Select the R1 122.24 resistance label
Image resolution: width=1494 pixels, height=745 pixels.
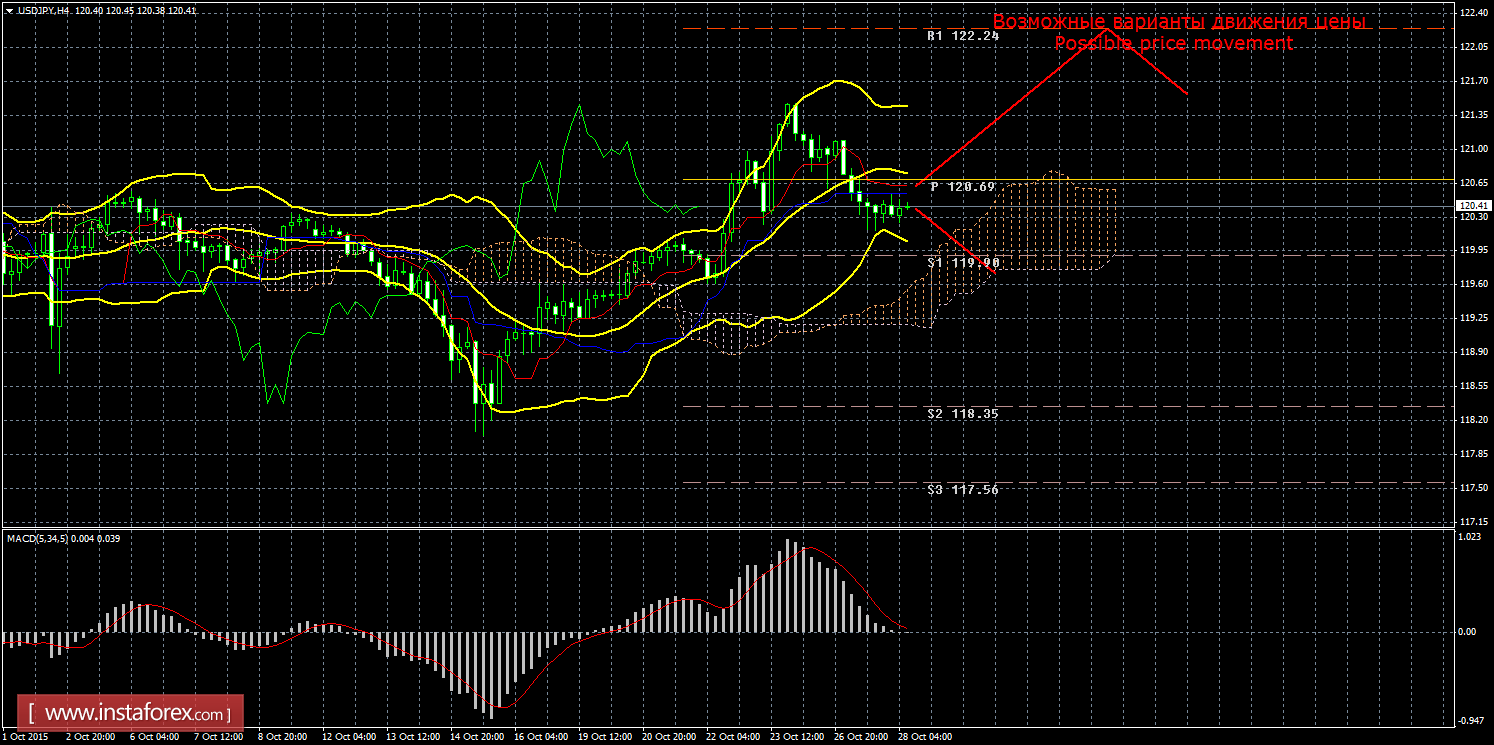click(962, 35)
